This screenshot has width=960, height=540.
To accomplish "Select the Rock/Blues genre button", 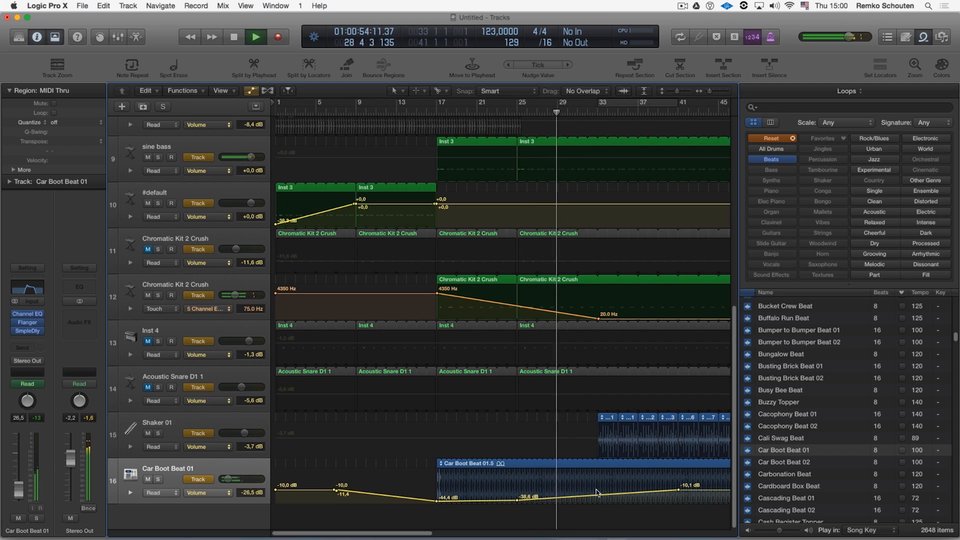I will (874, 138).
